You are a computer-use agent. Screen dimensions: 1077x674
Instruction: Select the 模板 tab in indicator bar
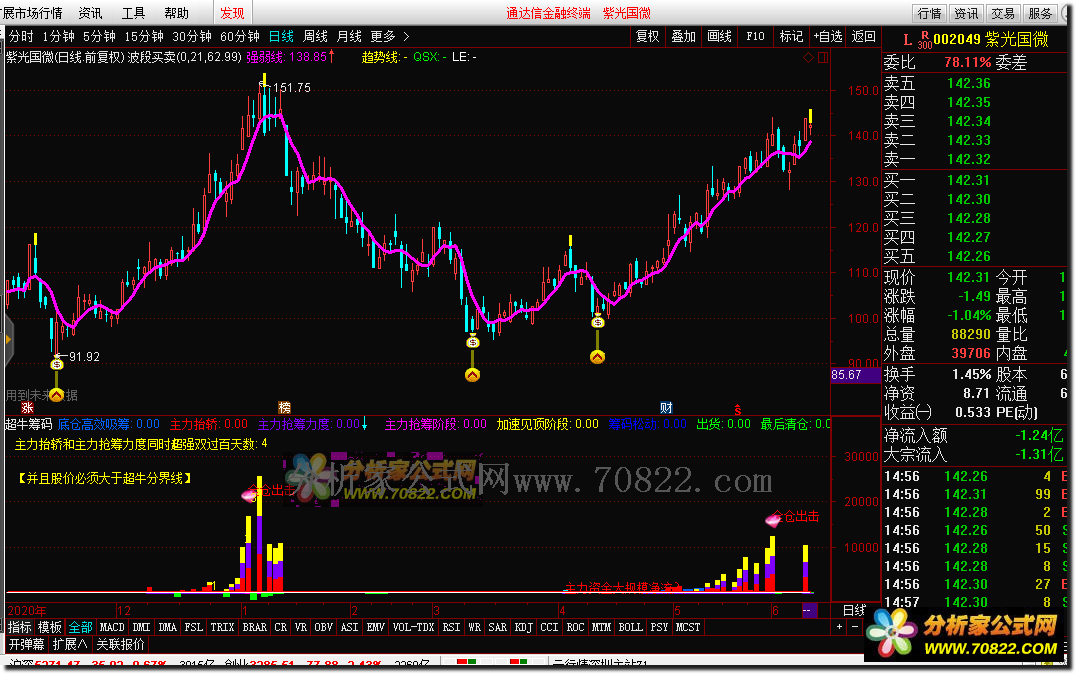click(x=49, y=627)
